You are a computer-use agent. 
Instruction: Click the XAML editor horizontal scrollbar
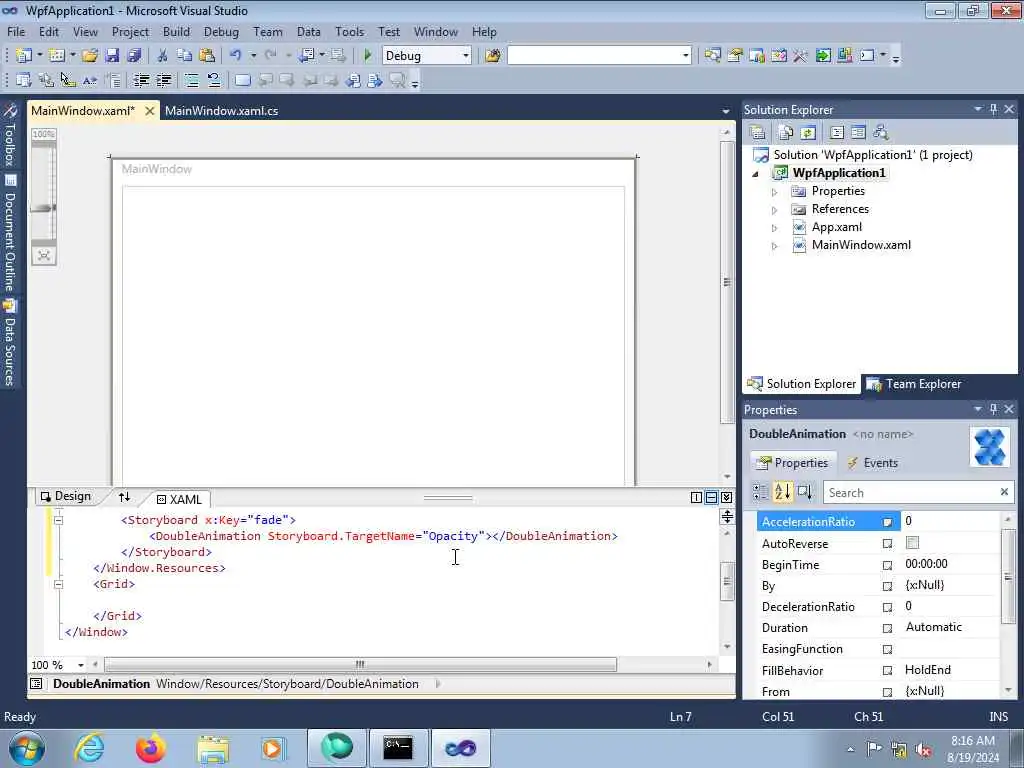360,665
